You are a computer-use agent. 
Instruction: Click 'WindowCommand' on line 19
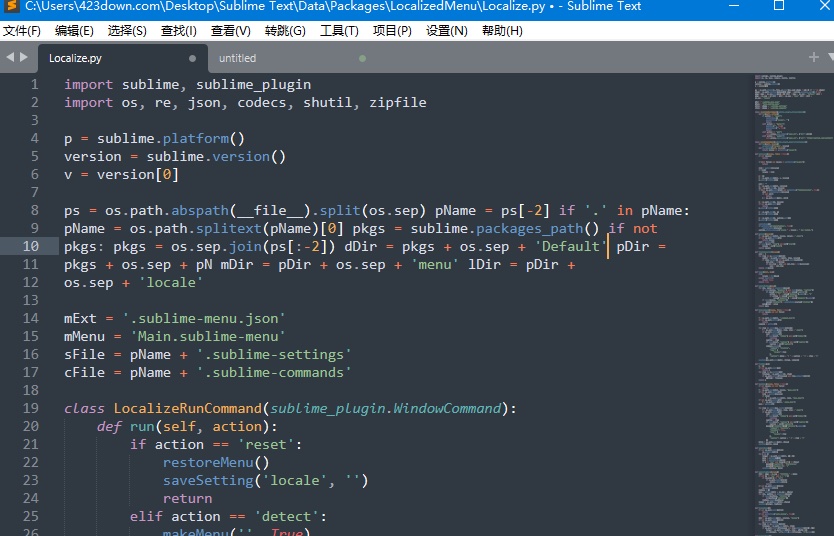point(447,408)
